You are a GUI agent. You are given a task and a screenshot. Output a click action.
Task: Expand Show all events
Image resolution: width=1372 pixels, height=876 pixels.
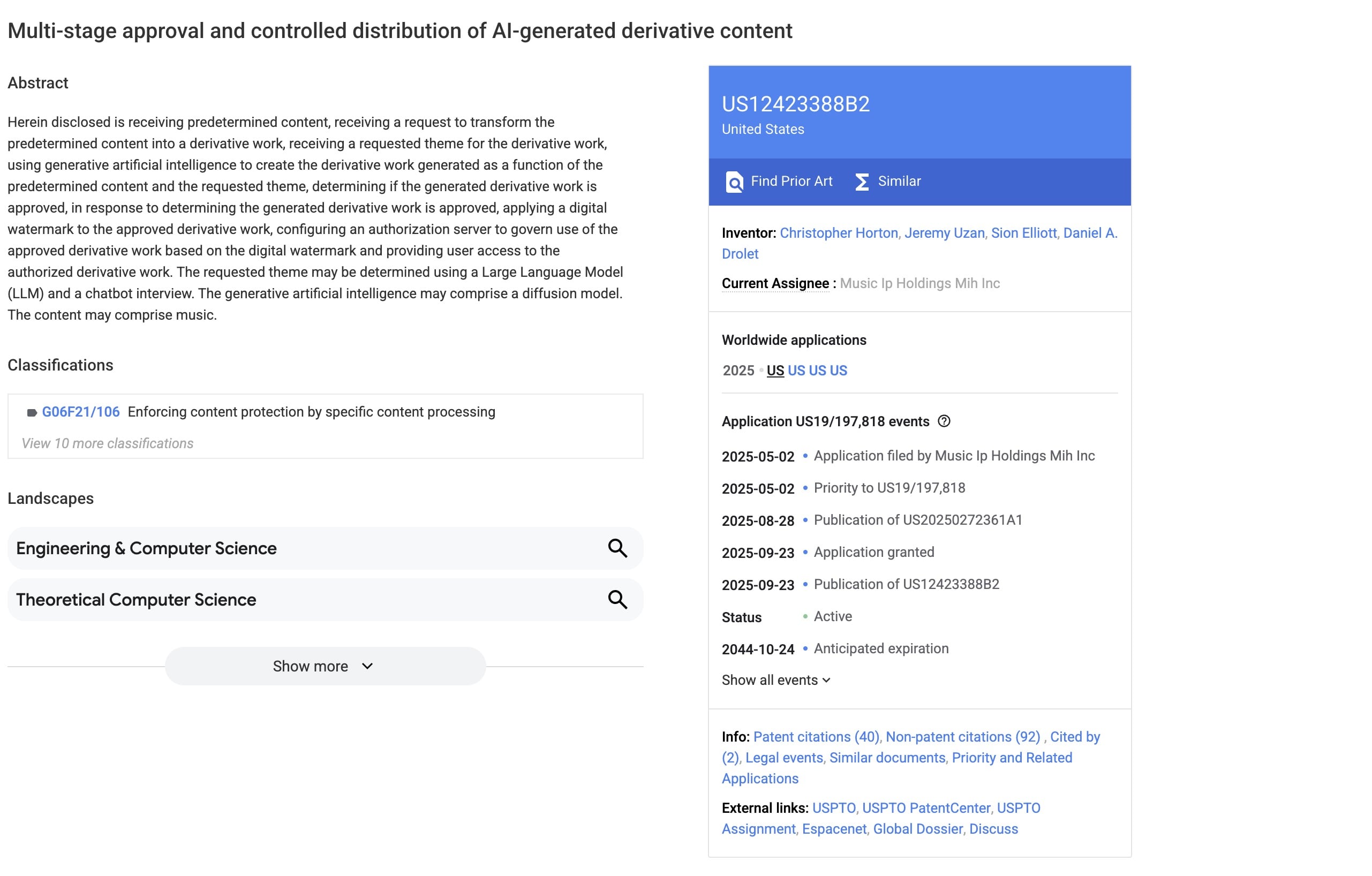776,680
